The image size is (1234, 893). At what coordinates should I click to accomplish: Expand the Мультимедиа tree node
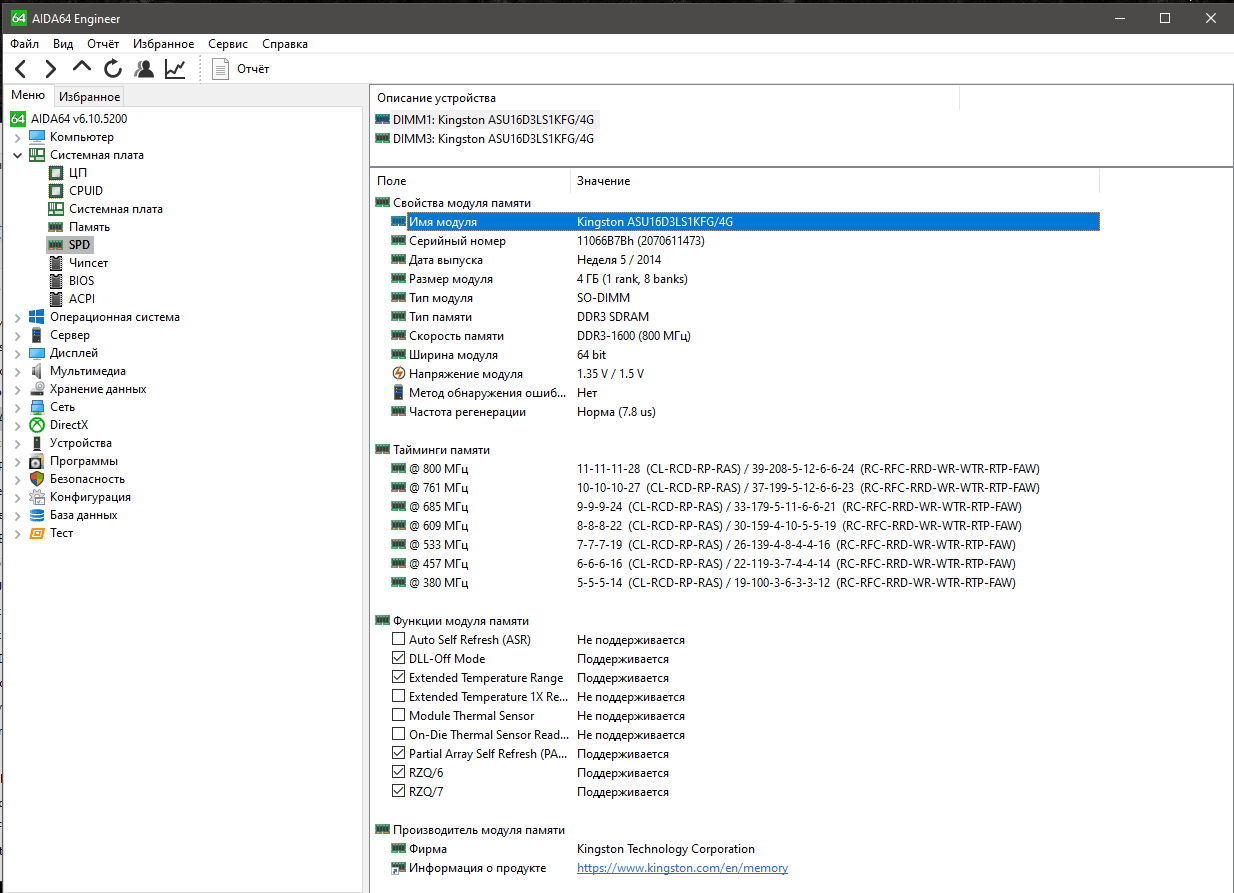(x=18, y=371)
